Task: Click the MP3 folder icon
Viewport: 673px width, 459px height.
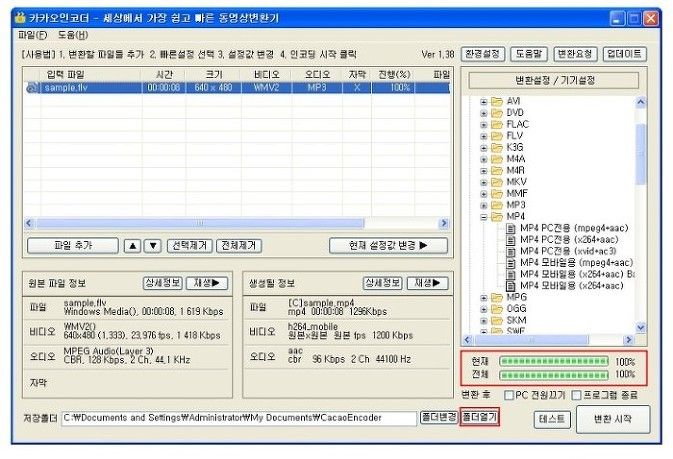Action: pos(497,205)
